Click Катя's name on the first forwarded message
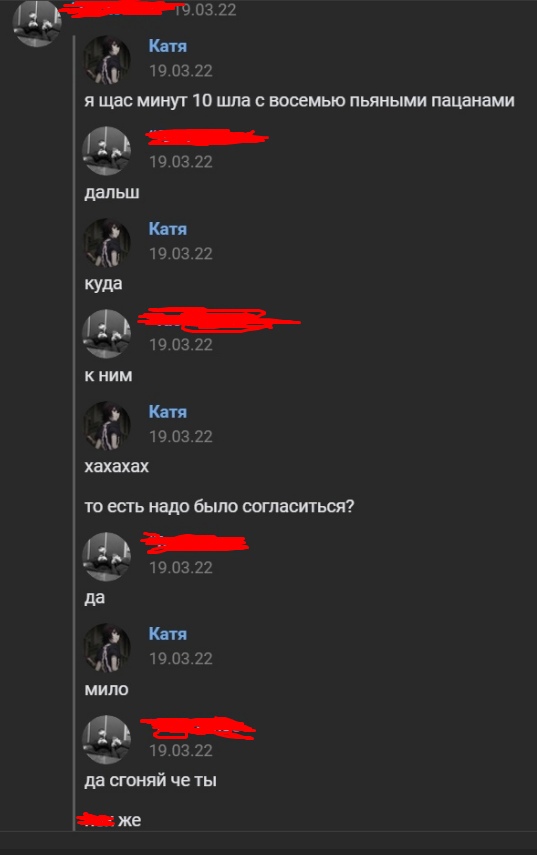Image resolution: width=537 pixels, height=855 pixels. click(167, 46)
